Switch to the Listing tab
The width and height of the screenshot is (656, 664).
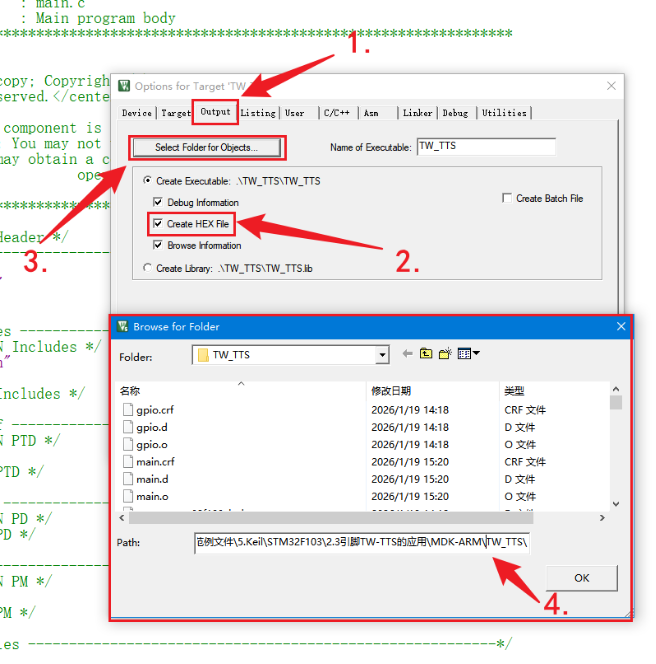(x=258, y=113)
